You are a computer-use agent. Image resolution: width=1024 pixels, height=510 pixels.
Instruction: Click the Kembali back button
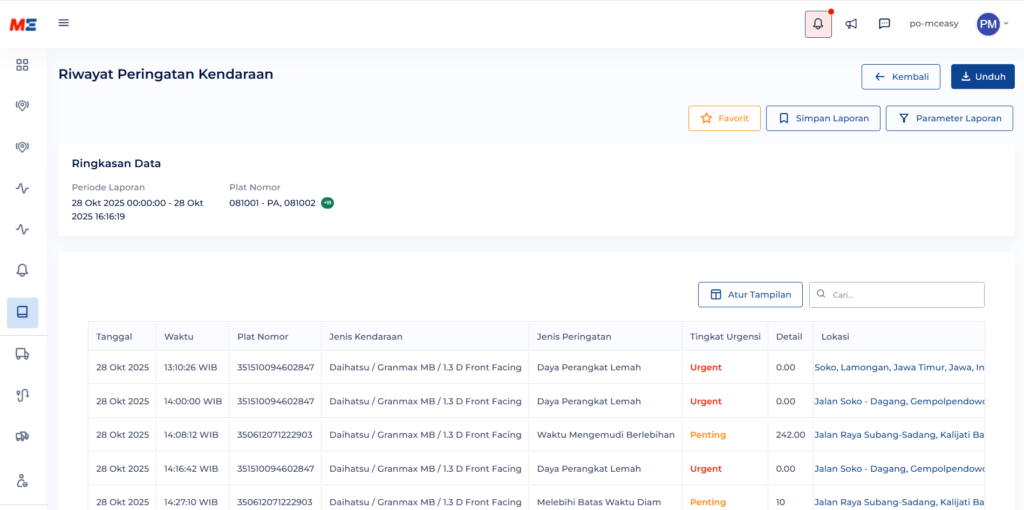pos(901,77)
